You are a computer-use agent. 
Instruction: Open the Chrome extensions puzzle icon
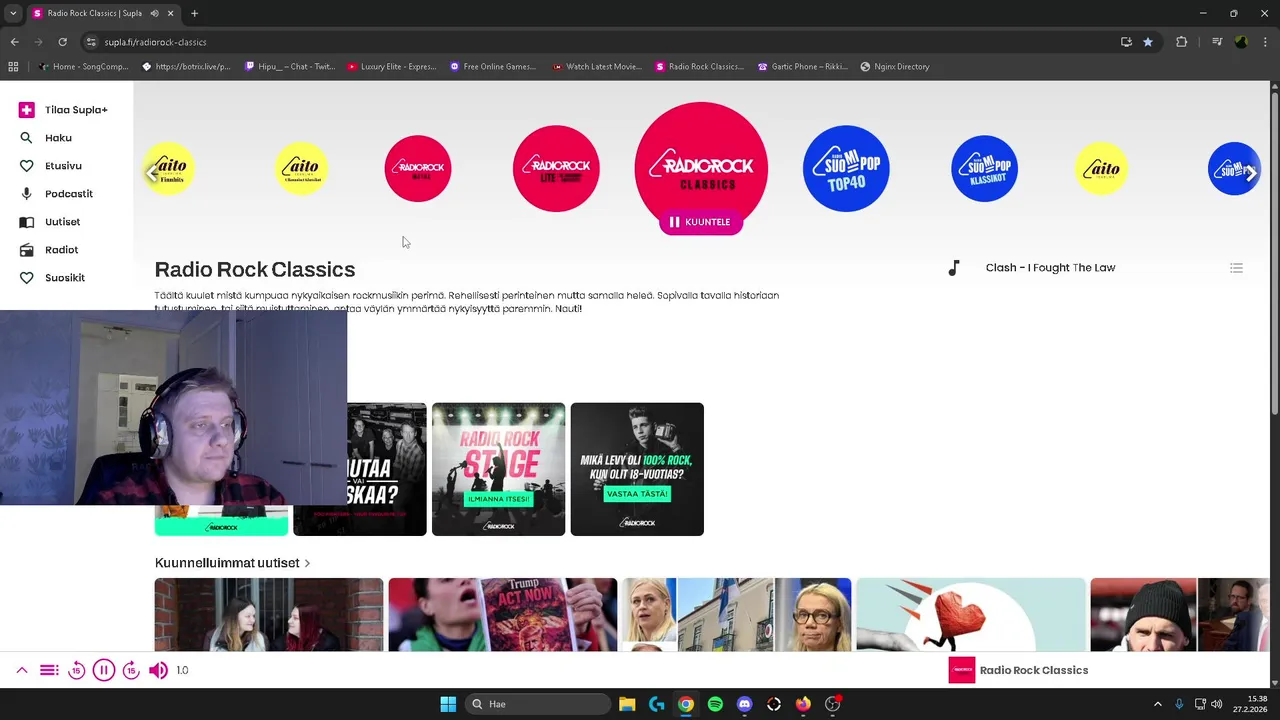click(1181, 42)
